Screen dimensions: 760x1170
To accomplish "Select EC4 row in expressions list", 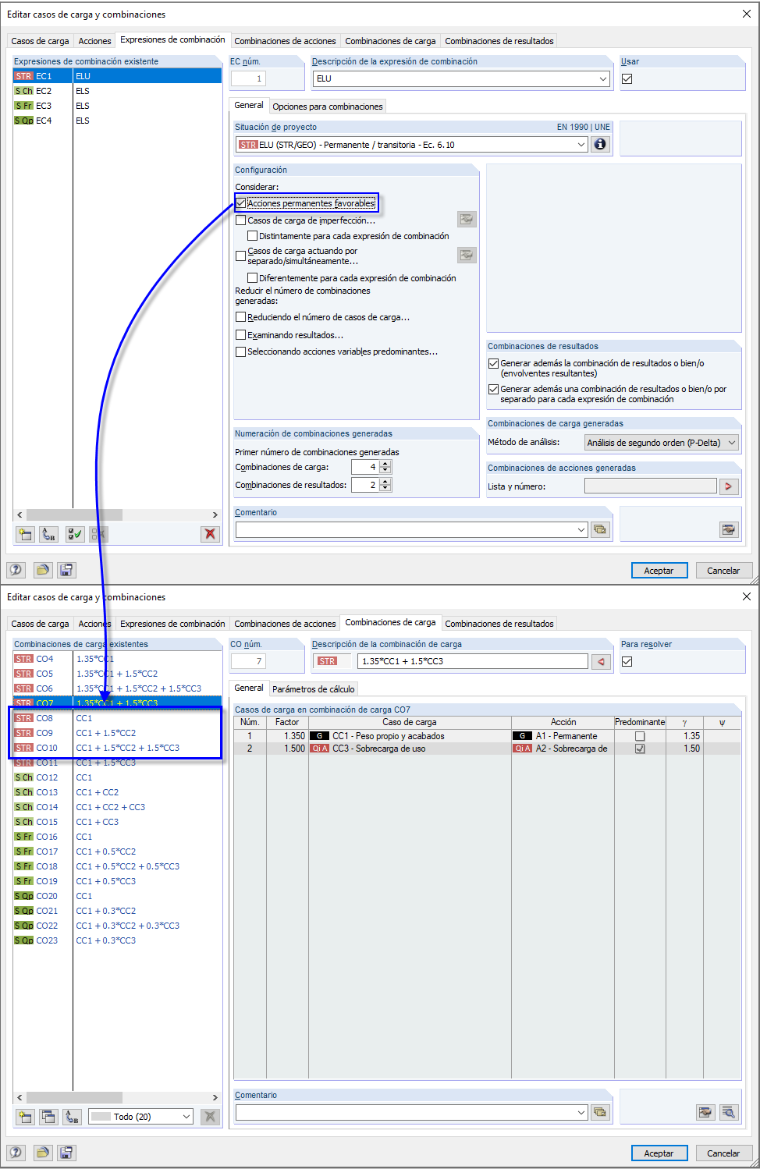I will (117, 121).
